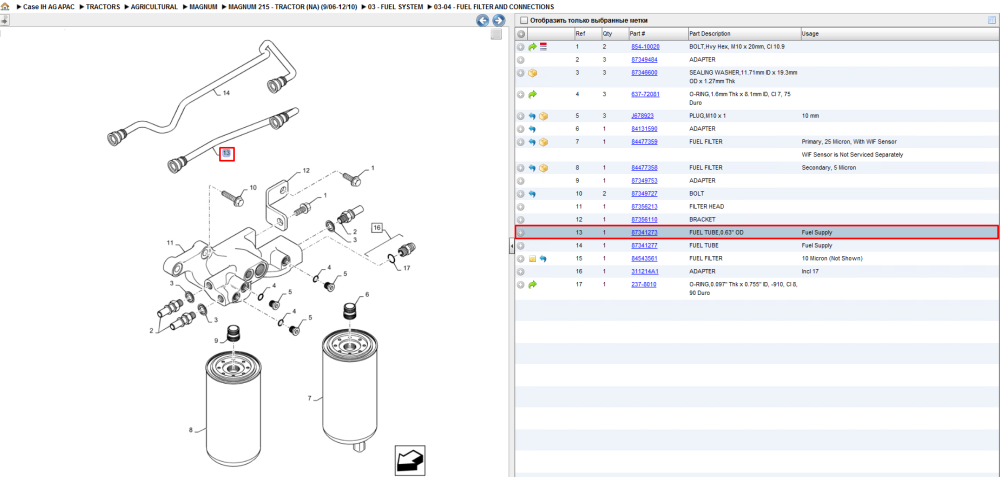Open 'AGRICULTURAL' breadcrumb
Screen dimensions: 1000x477
154,6
